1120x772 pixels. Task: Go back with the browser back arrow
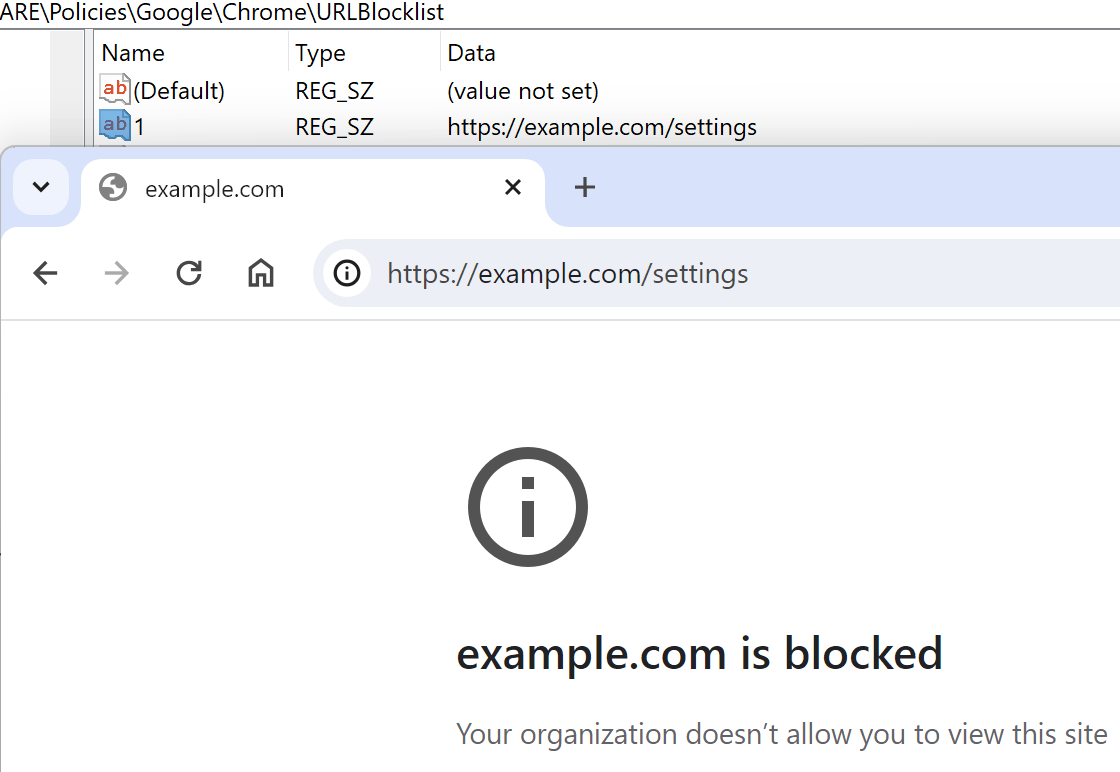coord(45,273)
